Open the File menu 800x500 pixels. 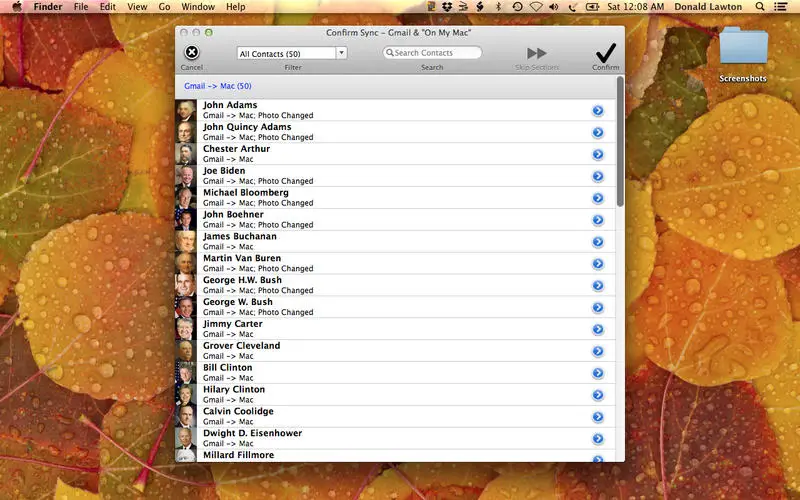point(81,7)
